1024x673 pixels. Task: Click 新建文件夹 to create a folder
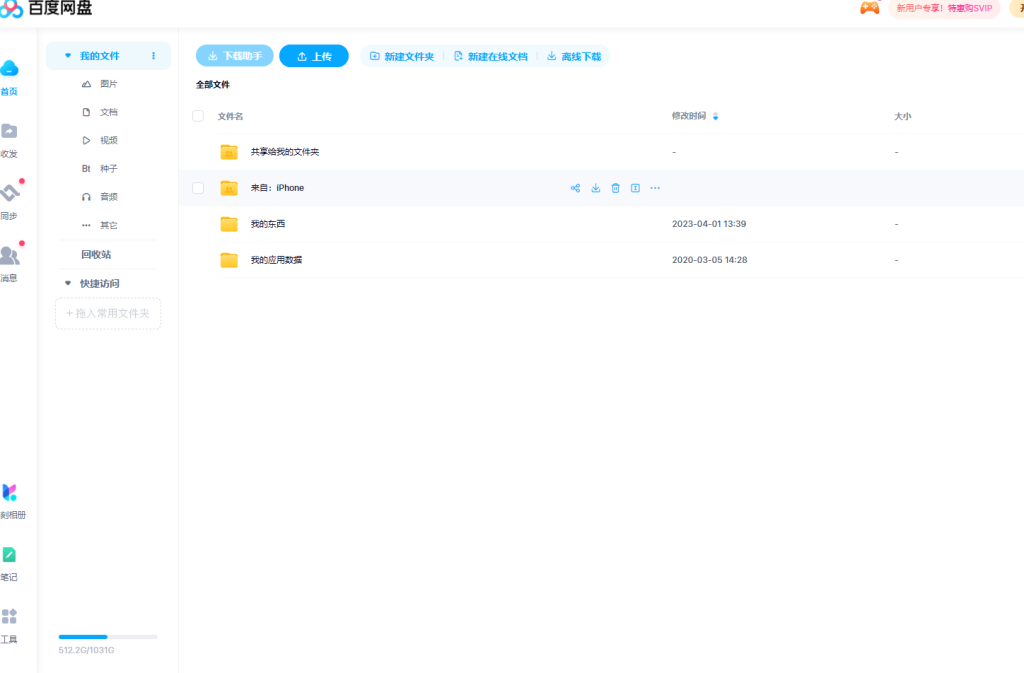tap(402, 57)
